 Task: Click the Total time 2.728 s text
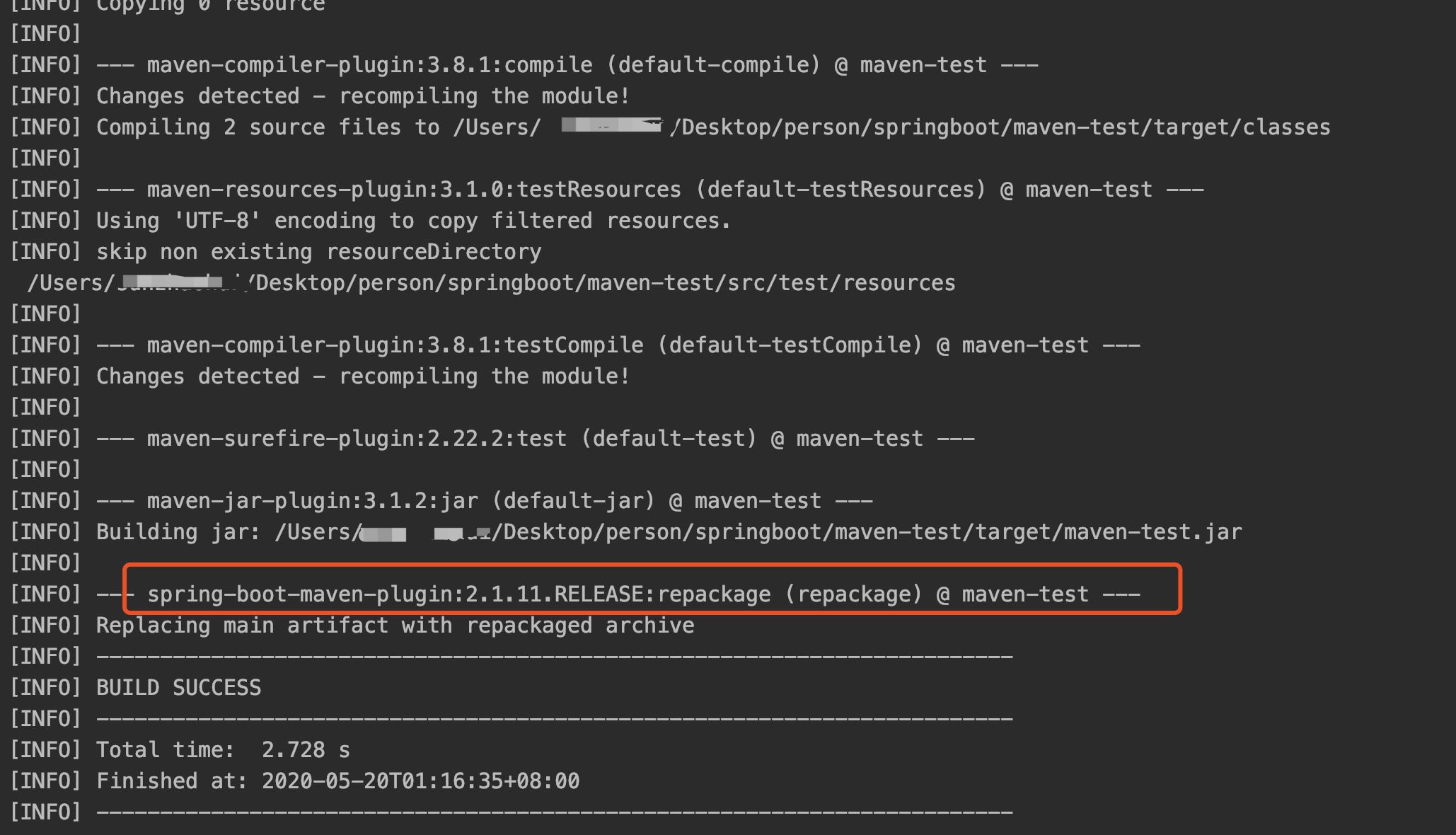pyautogui.click(x=223, y=750)
